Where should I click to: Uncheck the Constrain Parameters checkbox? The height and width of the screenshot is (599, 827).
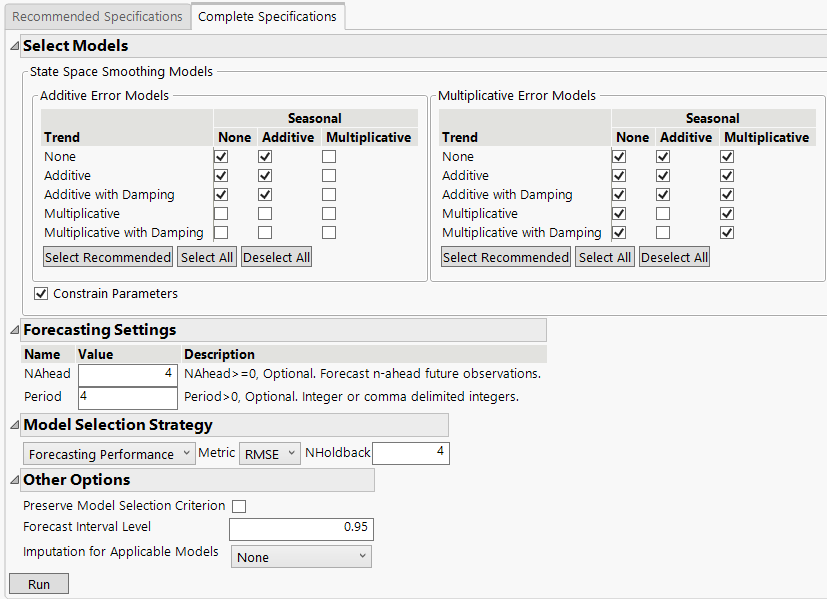(41, 294)
